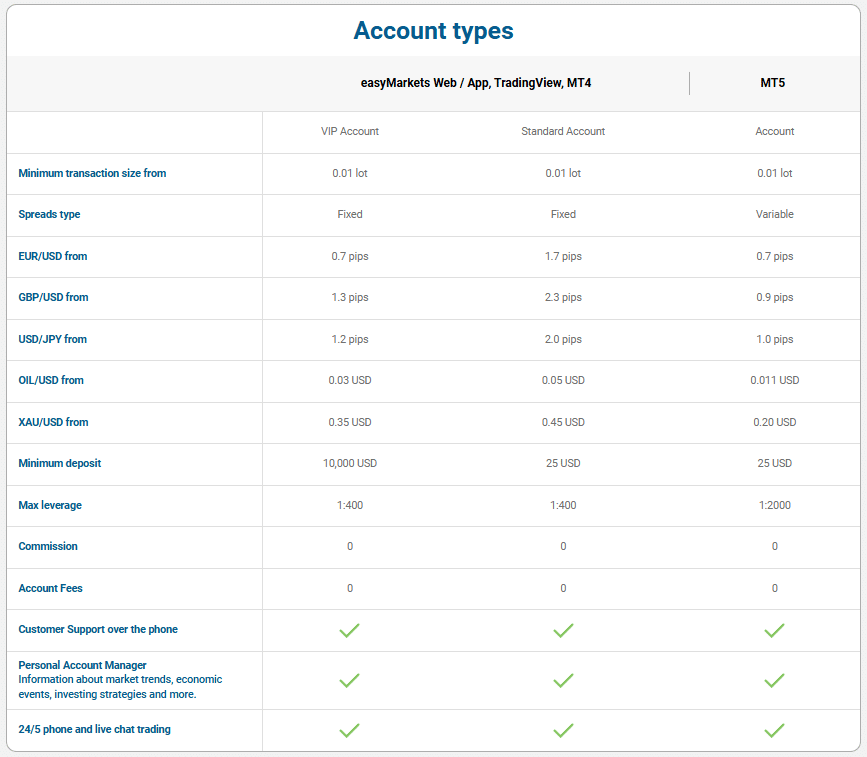Click the Customer Support checkmark under VIP Account

pos(349,630)
